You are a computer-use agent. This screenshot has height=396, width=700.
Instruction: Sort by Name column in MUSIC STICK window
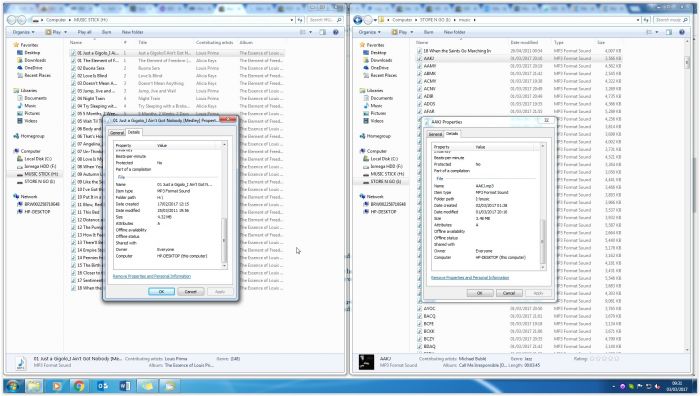[x=76, y=42]
